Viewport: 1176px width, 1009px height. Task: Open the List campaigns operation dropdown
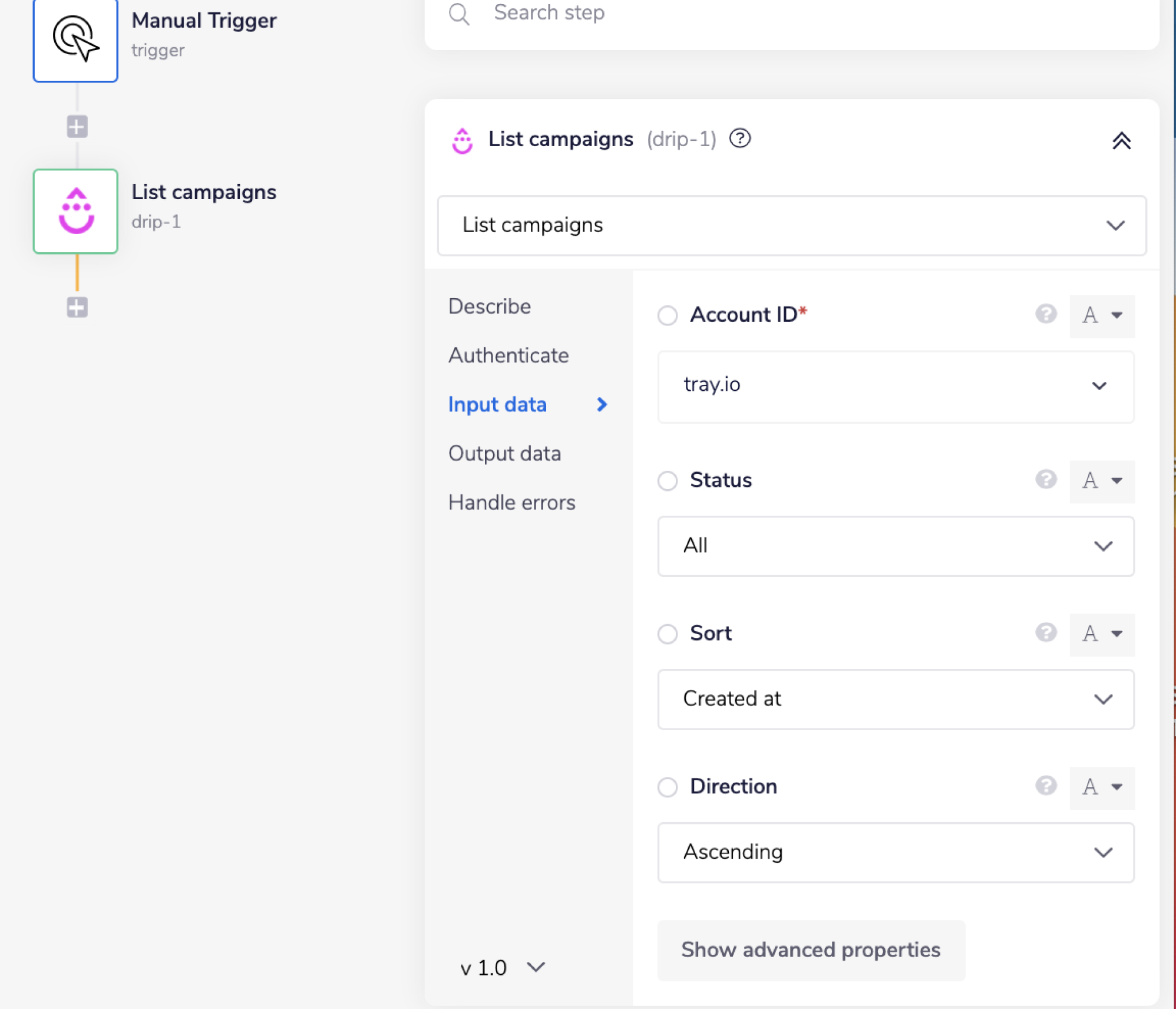[x=791, y=225]
